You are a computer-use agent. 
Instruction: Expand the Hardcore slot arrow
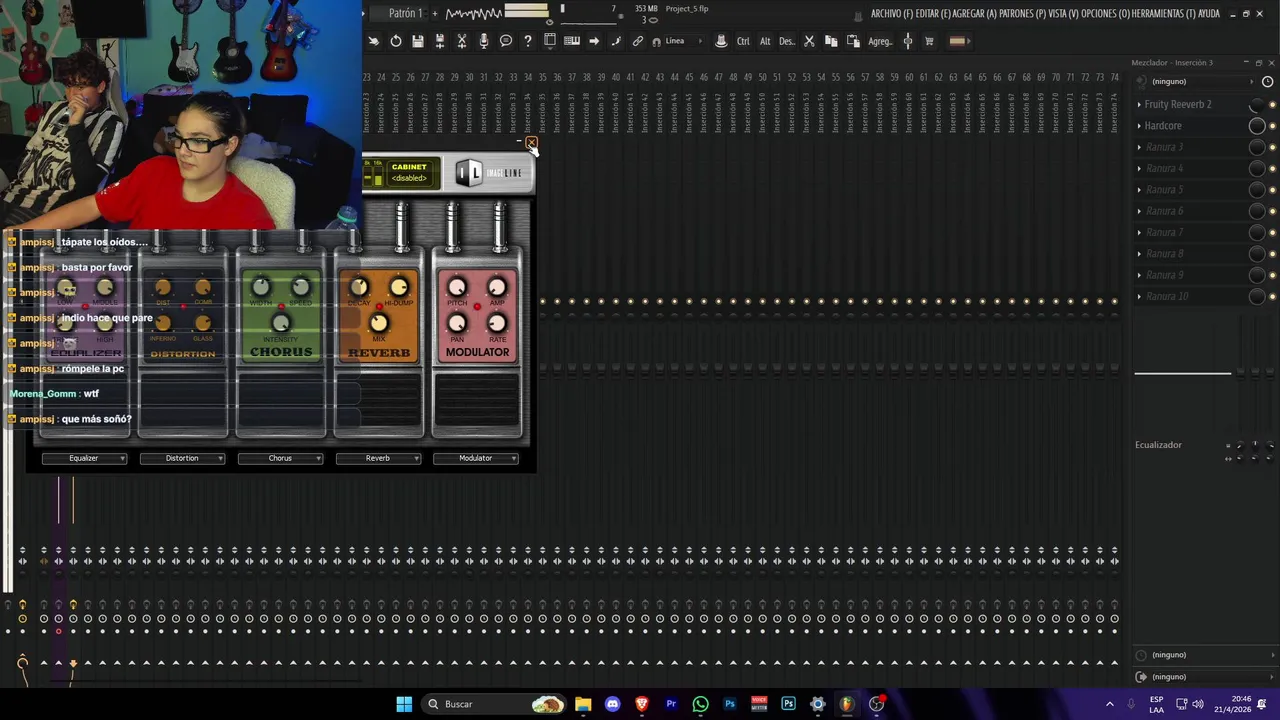1139,126
